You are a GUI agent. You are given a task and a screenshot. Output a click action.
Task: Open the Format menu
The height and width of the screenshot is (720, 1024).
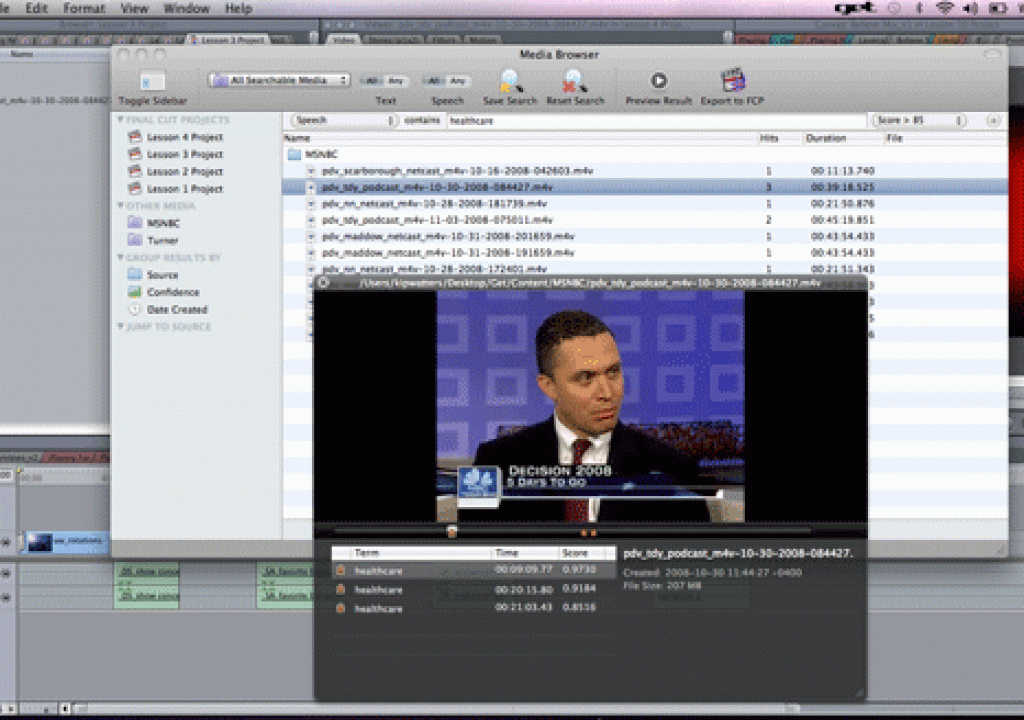84,8
